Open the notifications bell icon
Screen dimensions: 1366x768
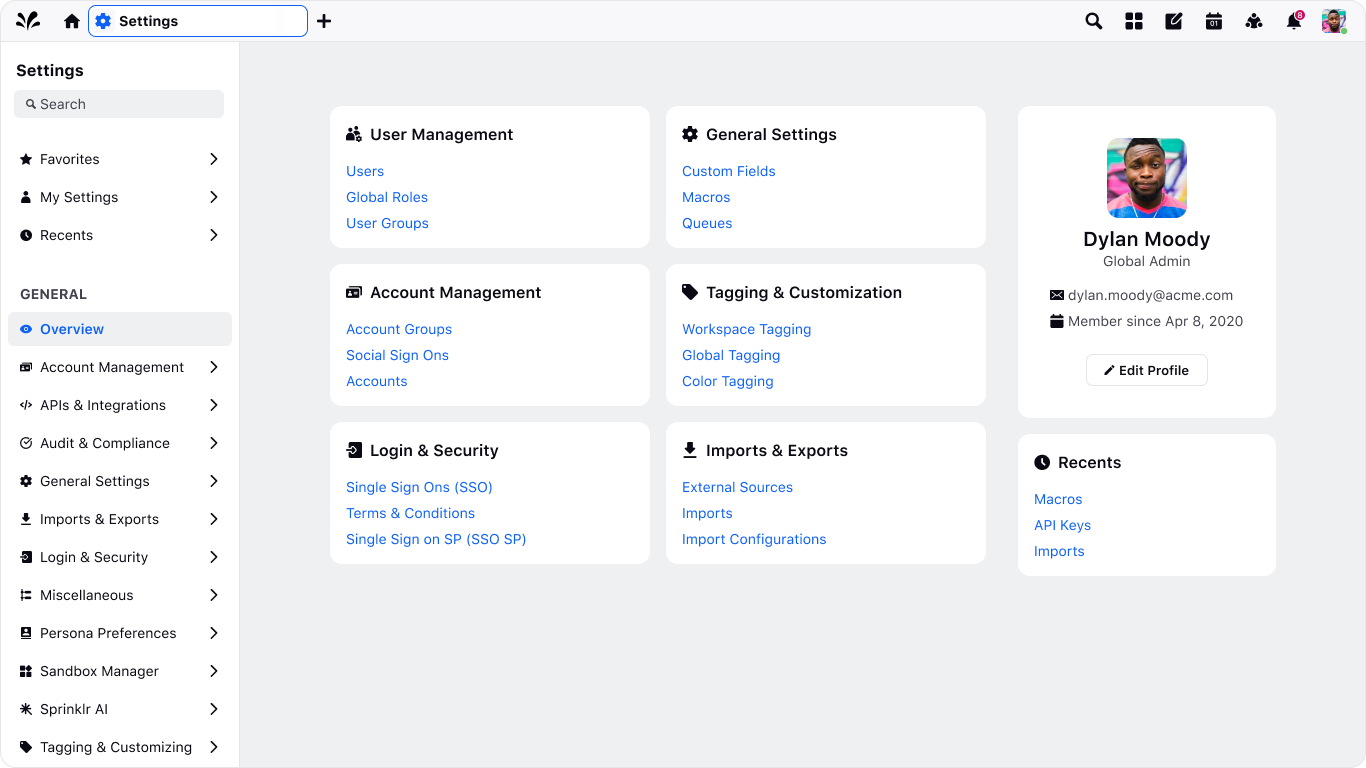coord(1294,21)
